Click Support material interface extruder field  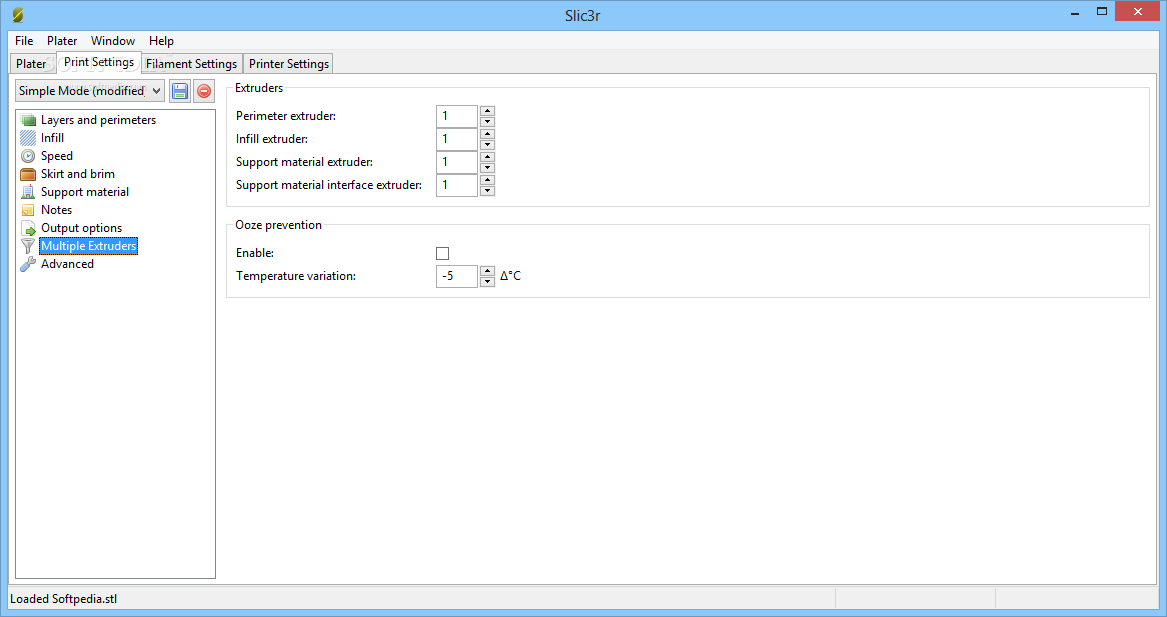pyautogui.click(x=457, y=185)
